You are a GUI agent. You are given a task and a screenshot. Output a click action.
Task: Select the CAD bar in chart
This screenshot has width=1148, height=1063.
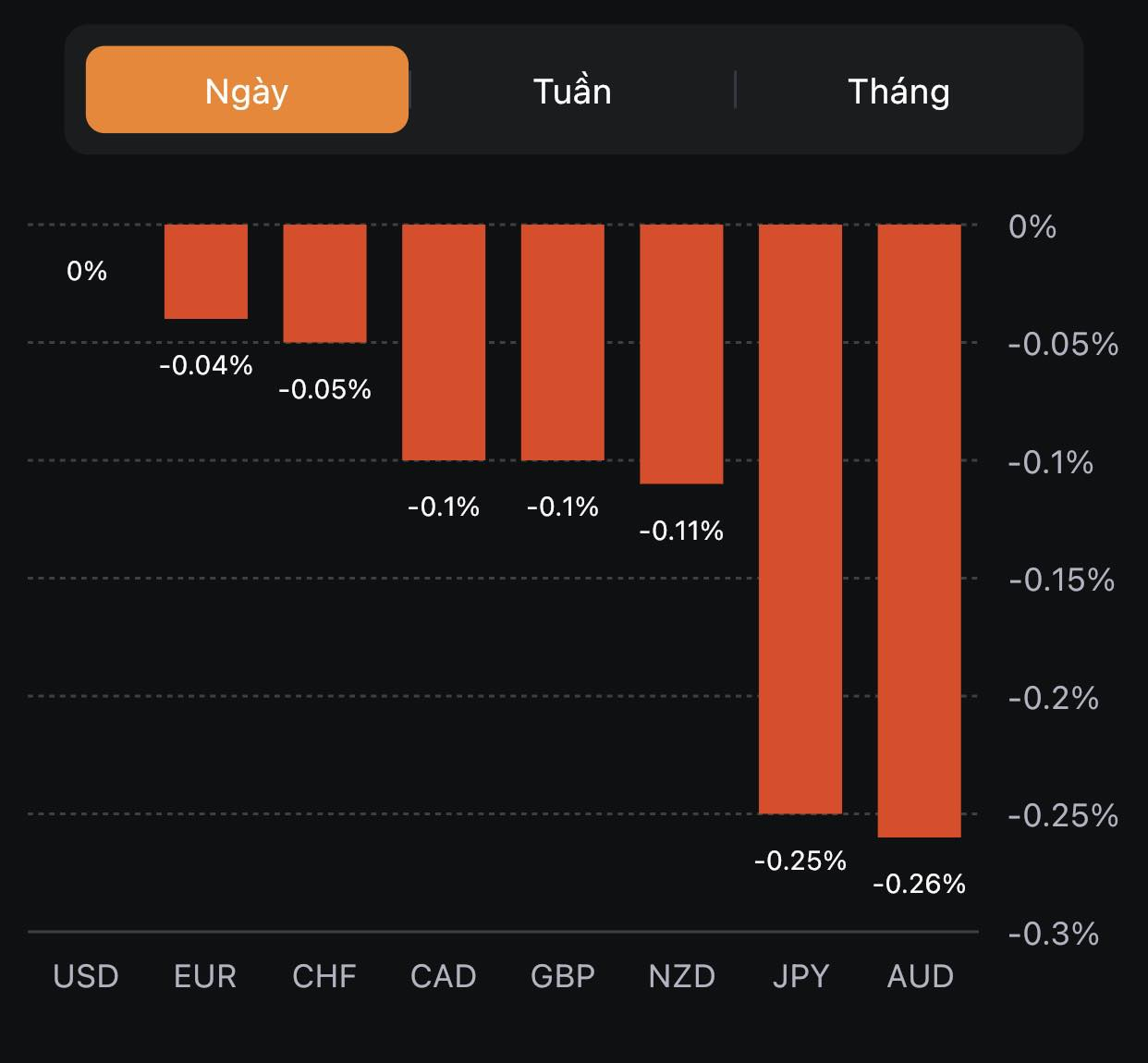click(x=444, y=342)
